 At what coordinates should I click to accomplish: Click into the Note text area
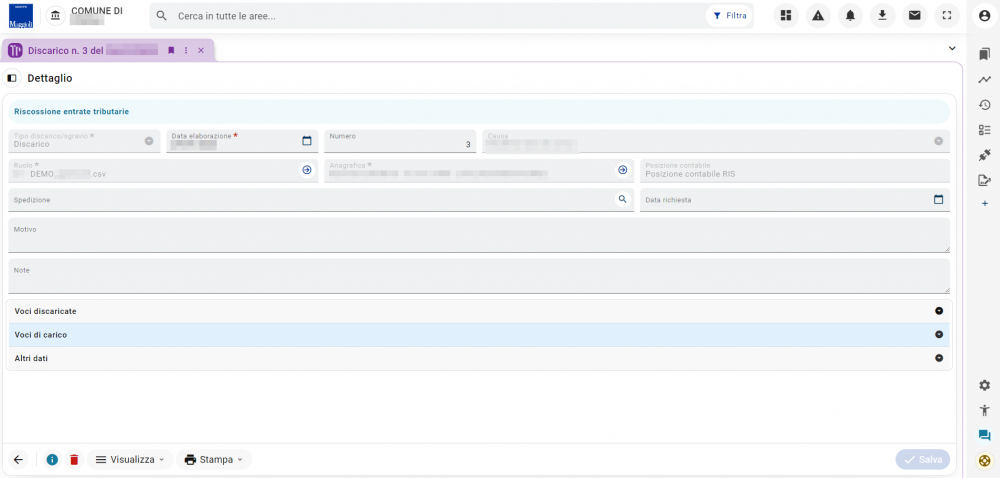pos(479,276)
